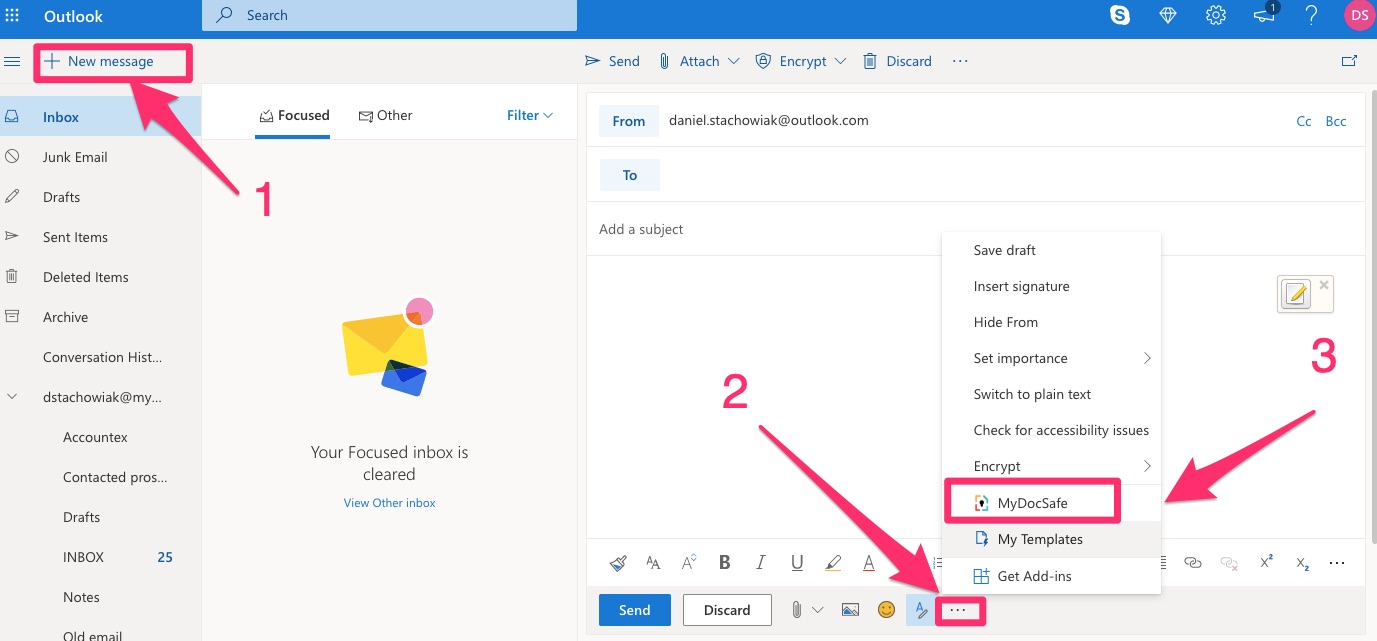Toggle superscript formatting
The height and width of the screenshot is (641, 1377).
pyautogui.click(x=1266, y=563)
